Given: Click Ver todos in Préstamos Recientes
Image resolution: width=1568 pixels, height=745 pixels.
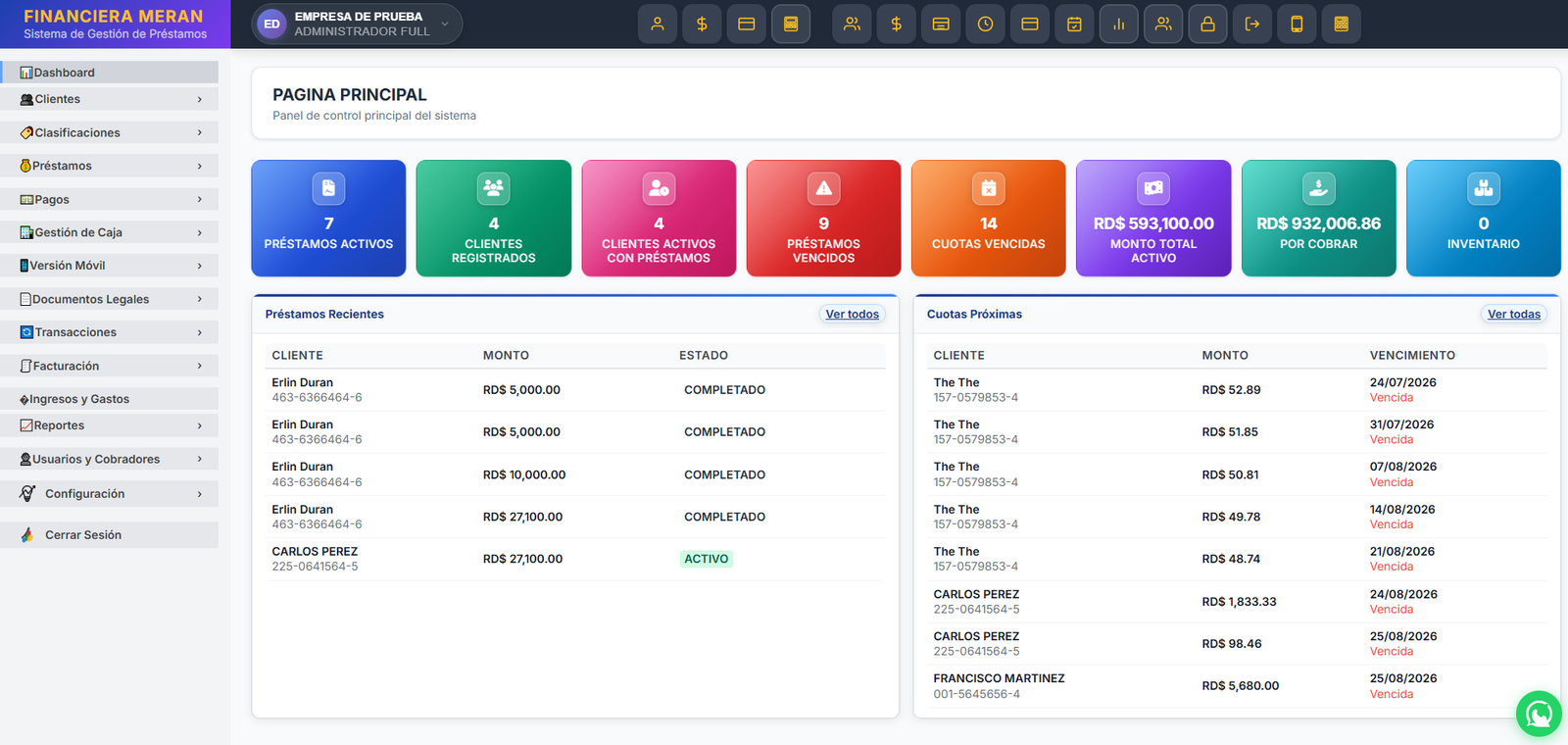Looking at the screenshot, I should [852, 315].
